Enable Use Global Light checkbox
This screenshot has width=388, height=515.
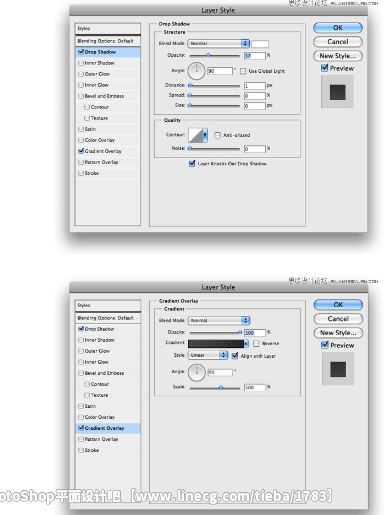(x=243, y=71)
